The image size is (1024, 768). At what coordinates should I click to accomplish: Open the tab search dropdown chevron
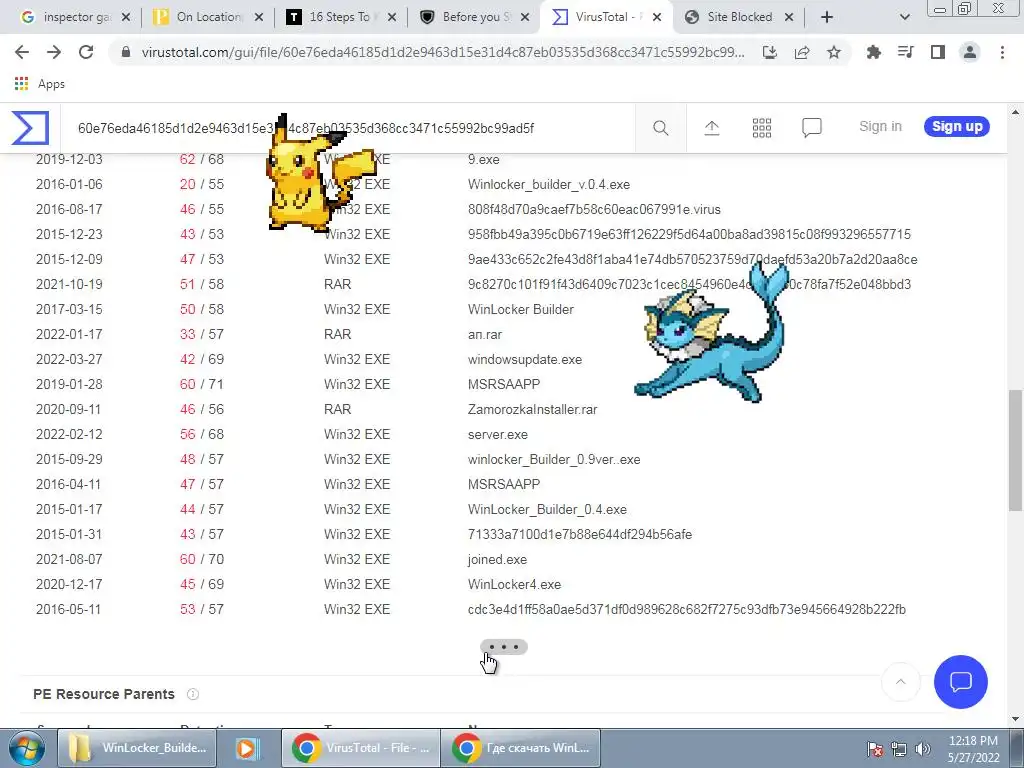coord(904,17)
